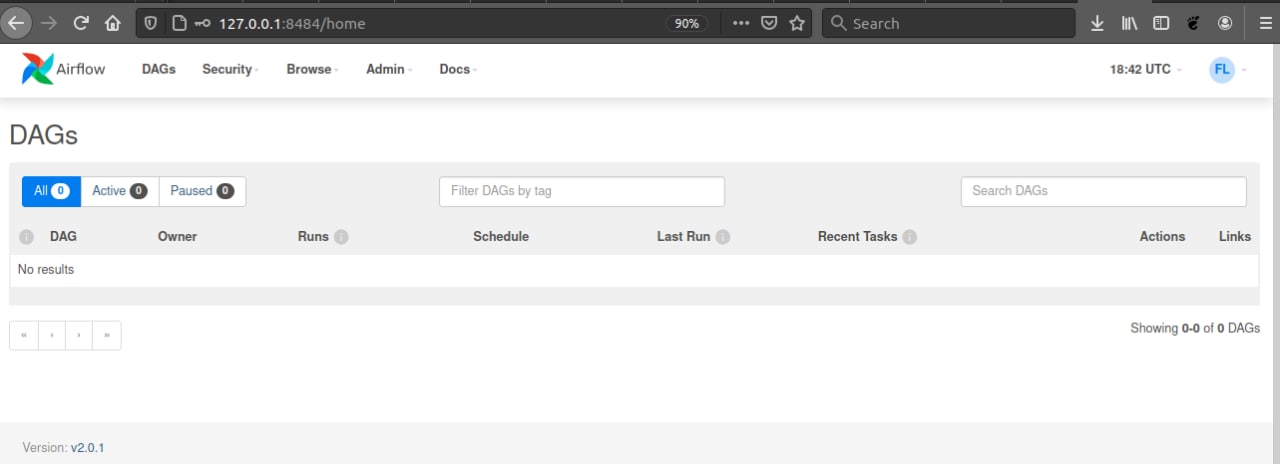The image size is (1280, 464).
Task: Click info icon left of DAG header
Action: (x=27, y=237)
